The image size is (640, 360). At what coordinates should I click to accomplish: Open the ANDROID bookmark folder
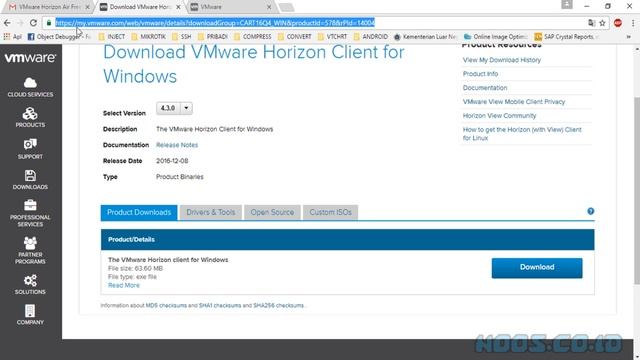[x=371, y=37]
